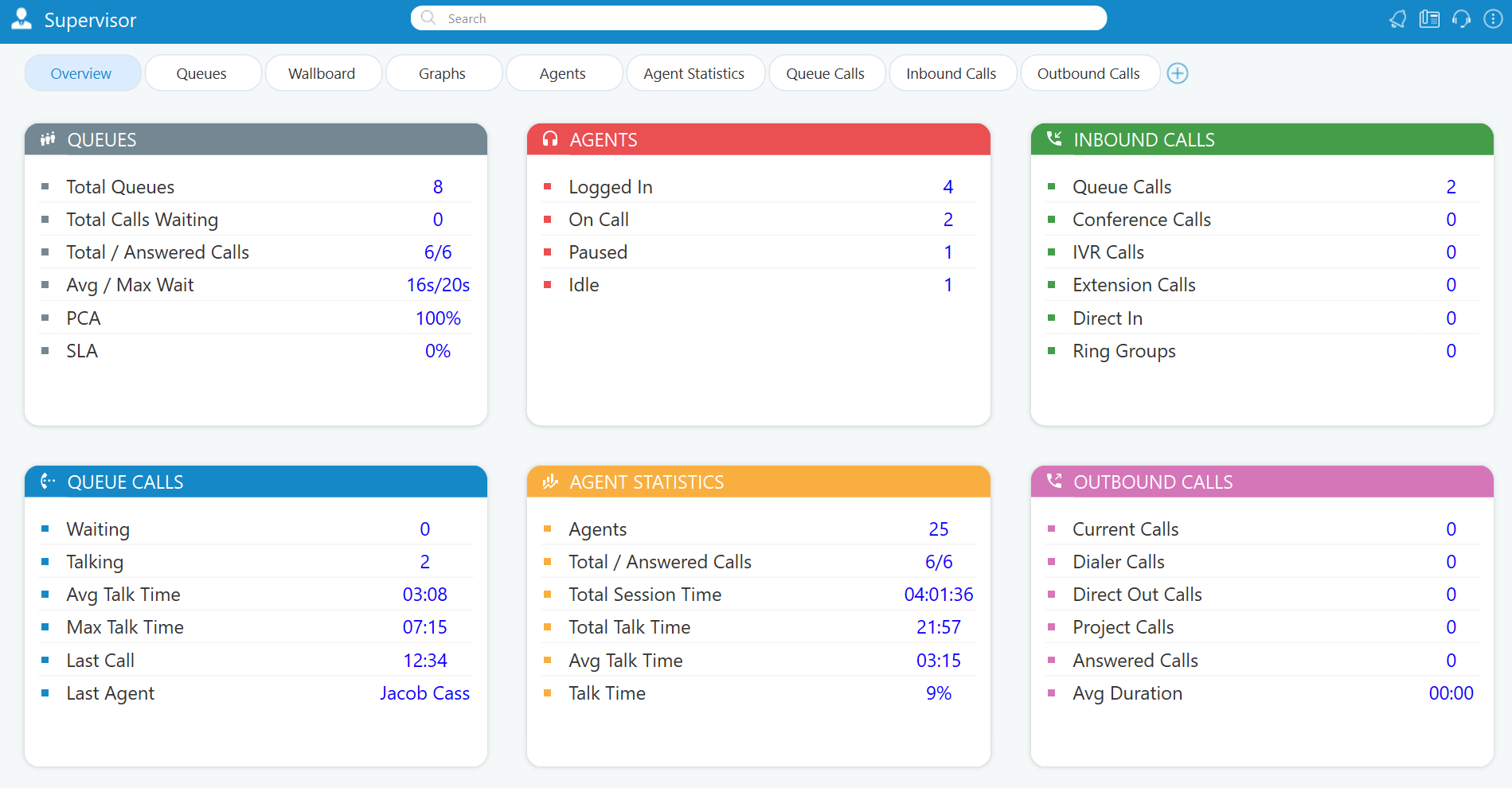The width and height of the screenshot is (1512, 788).
Task: Click the Extension Calls label
Action: (x=1134, y=285)
